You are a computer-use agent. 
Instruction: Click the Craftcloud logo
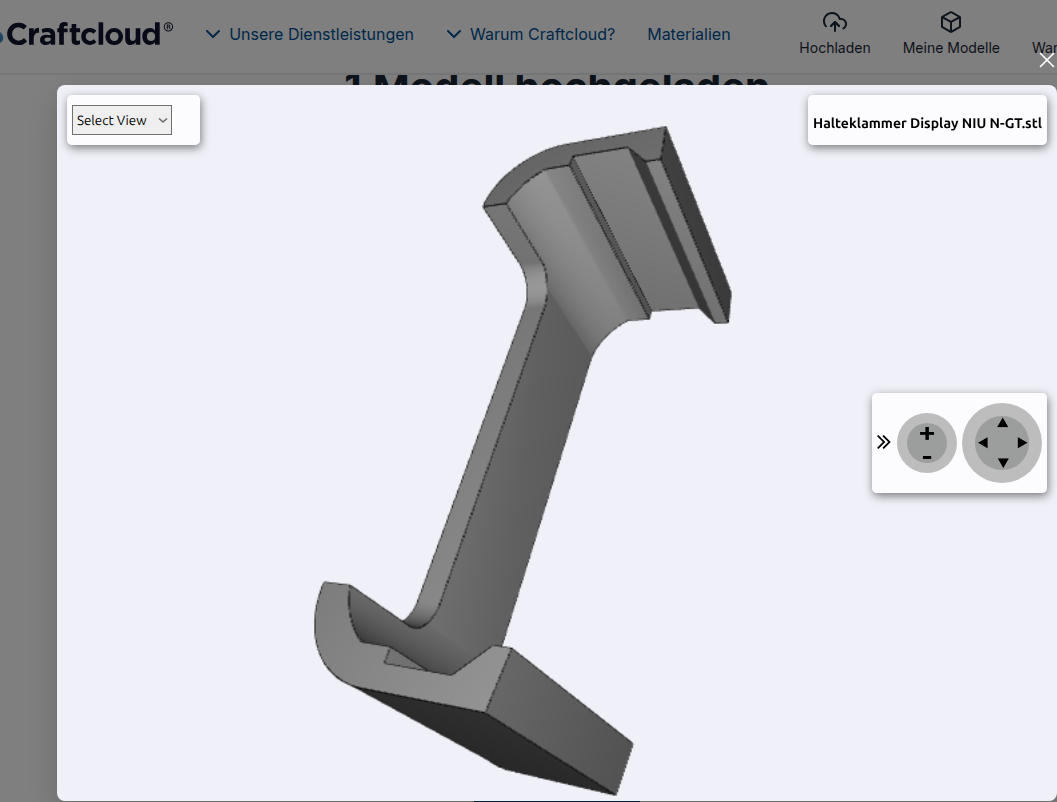pos(85,34)
